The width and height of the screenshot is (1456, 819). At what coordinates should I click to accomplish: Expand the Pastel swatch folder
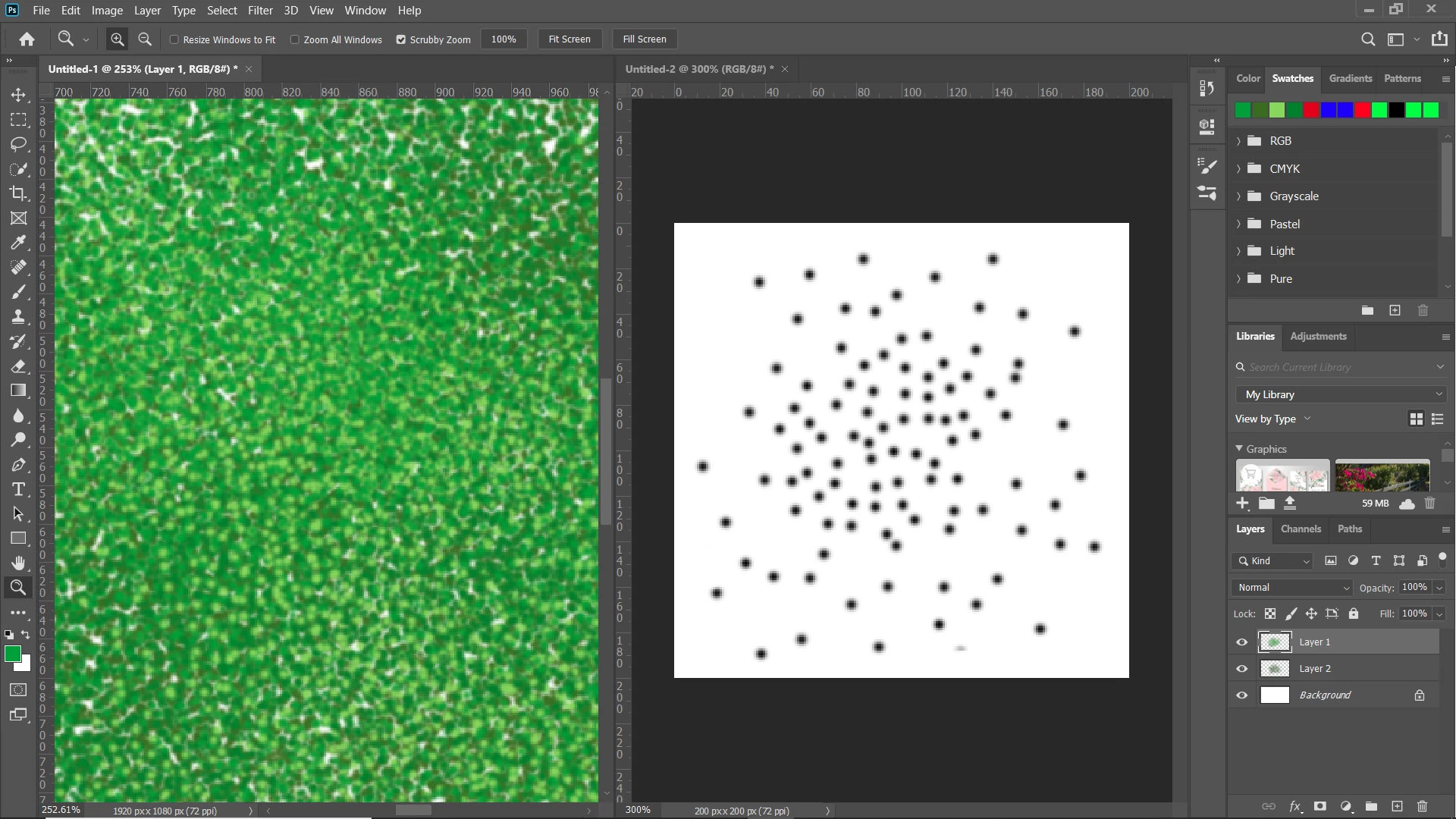[x=1238, y=224]
